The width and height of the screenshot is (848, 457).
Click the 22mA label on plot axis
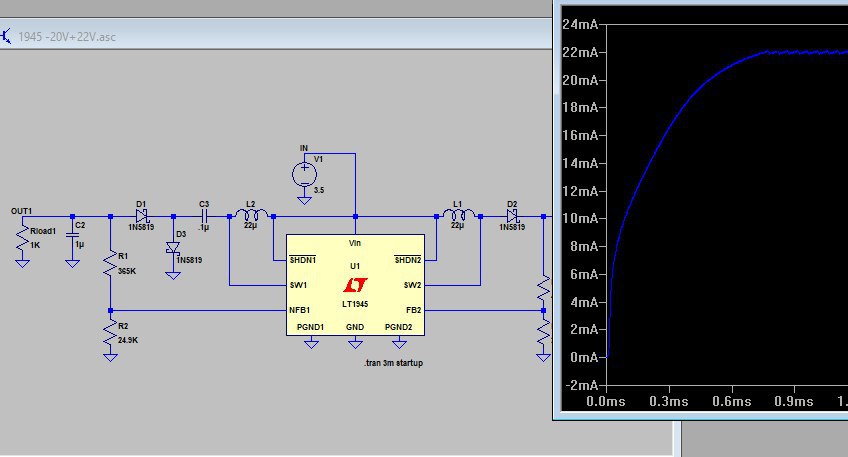(x=580, y=52)
